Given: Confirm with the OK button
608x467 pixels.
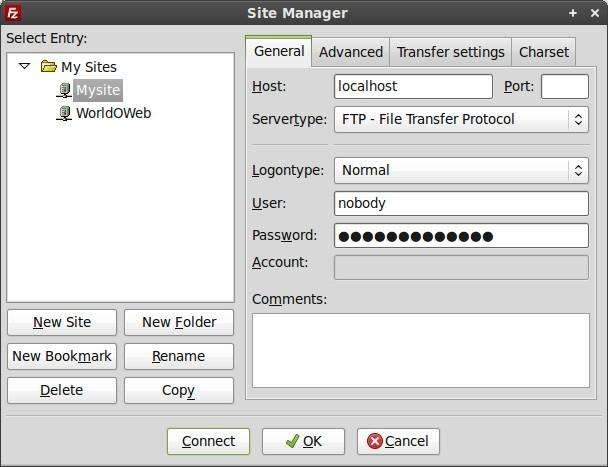Looking at the screenshot, I should [303, 441].
